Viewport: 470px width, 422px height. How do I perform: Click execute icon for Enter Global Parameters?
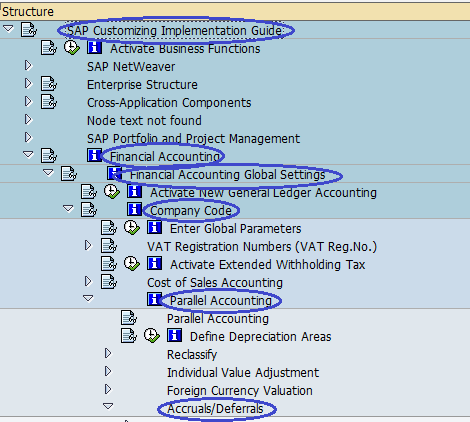(132, 228)
